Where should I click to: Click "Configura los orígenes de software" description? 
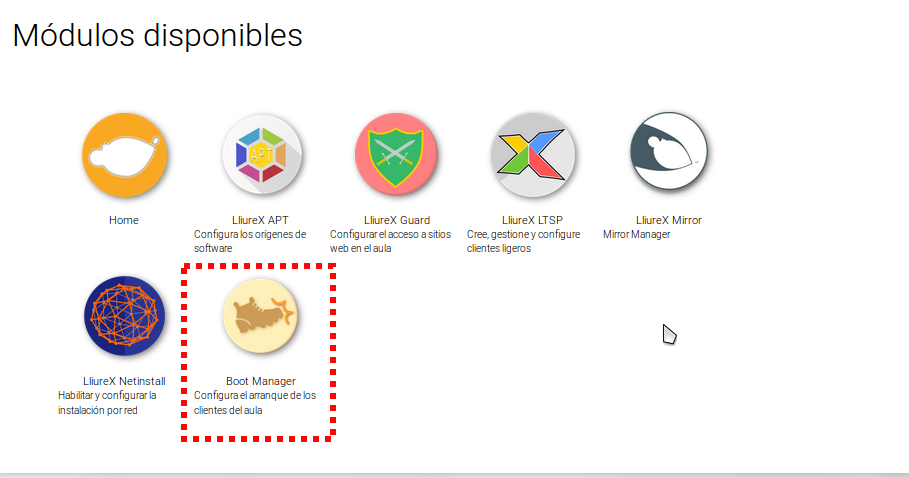(x=250, y=241)
